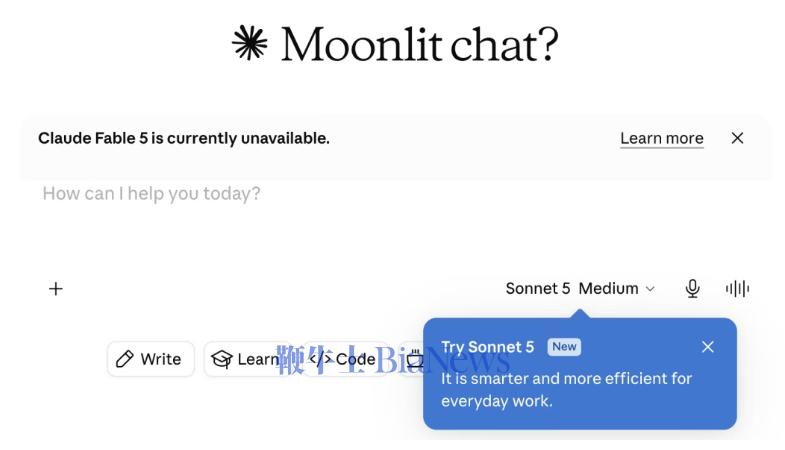
Task: Click the graduation cap icon on Learn
Action: coord(222,359)
